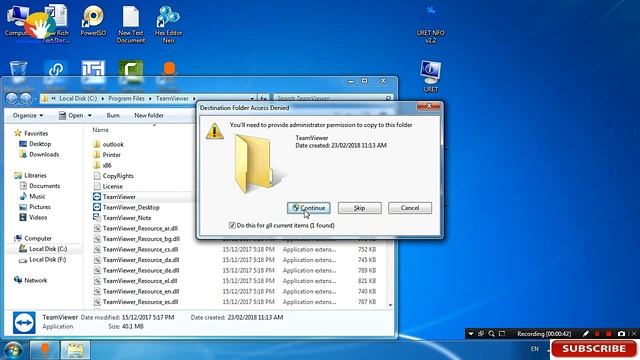Viewport: 640px width, 360px height.
Task: Click the orange recorder taskbar button
Action: (x=44, y=350)
